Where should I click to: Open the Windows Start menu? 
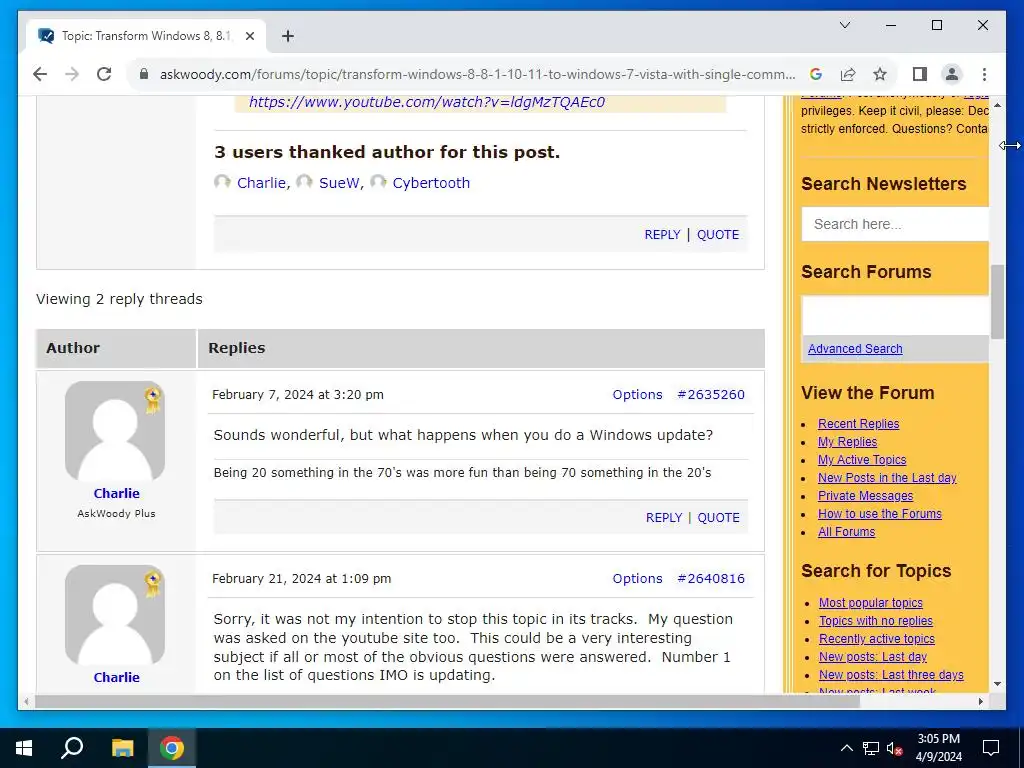[24, 748]
